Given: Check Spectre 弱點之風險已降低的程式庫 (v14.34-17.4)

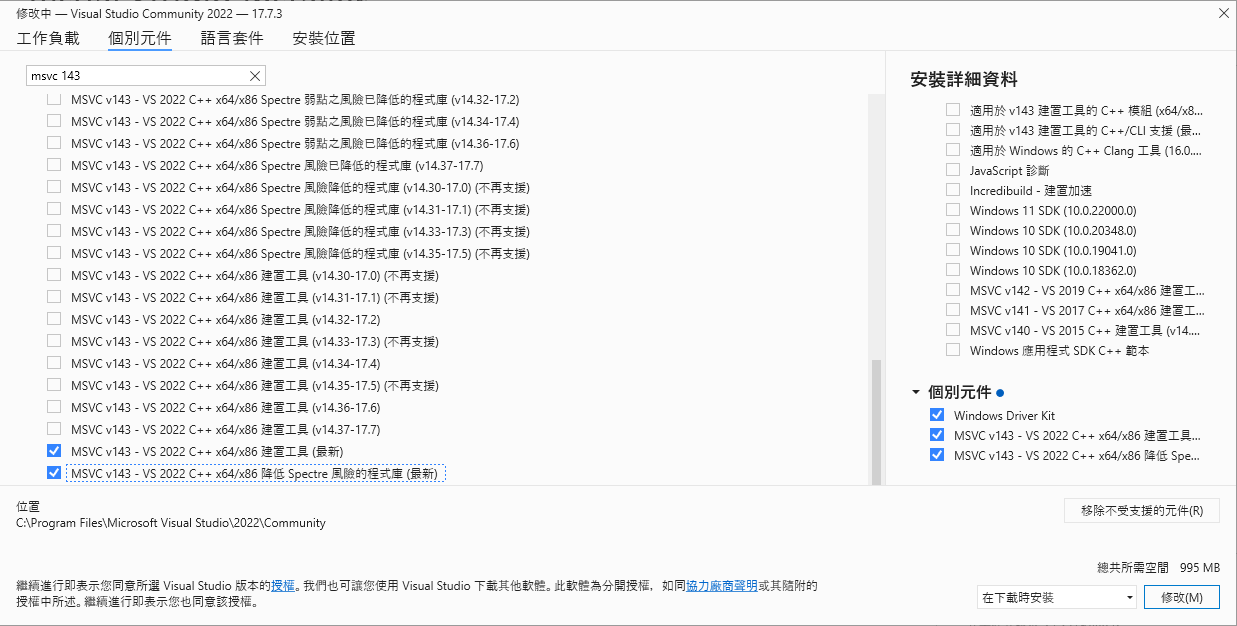Looking at the screenshot, I should click(x=54, y=122).
